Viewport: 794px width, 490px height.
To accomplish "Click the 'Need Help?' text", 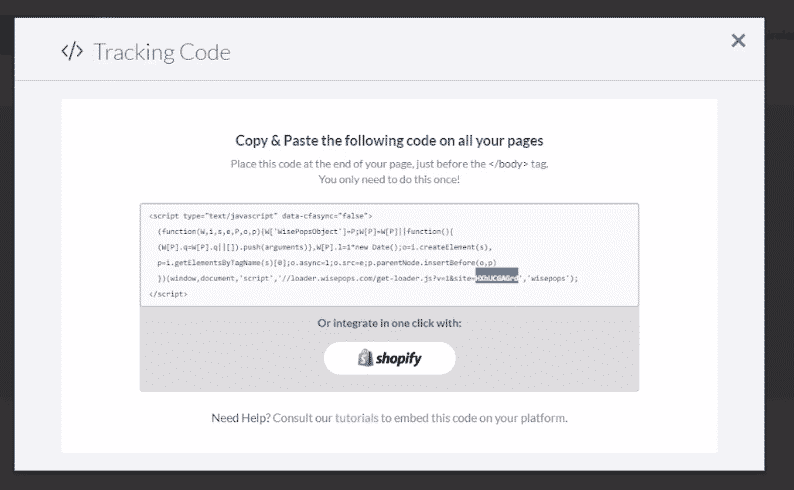I will (241, 418).
